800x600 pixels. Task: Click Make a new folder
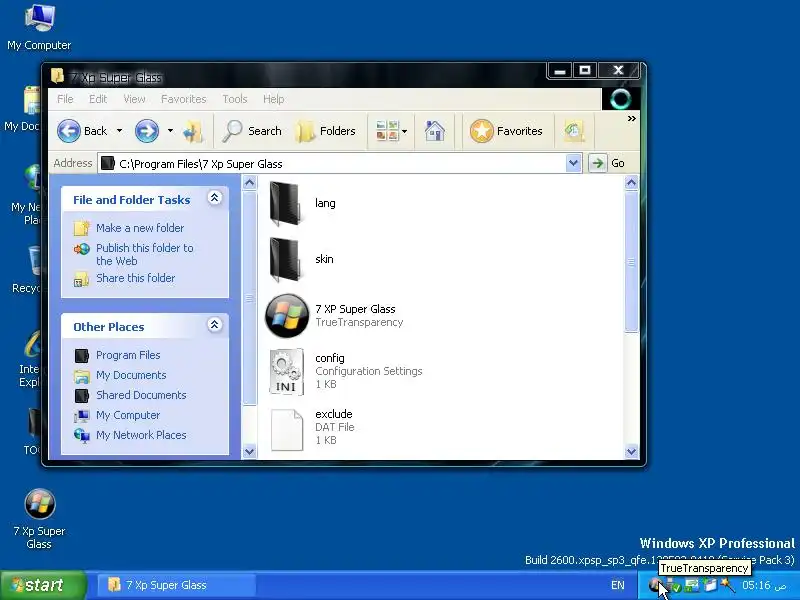coord(140,228)
